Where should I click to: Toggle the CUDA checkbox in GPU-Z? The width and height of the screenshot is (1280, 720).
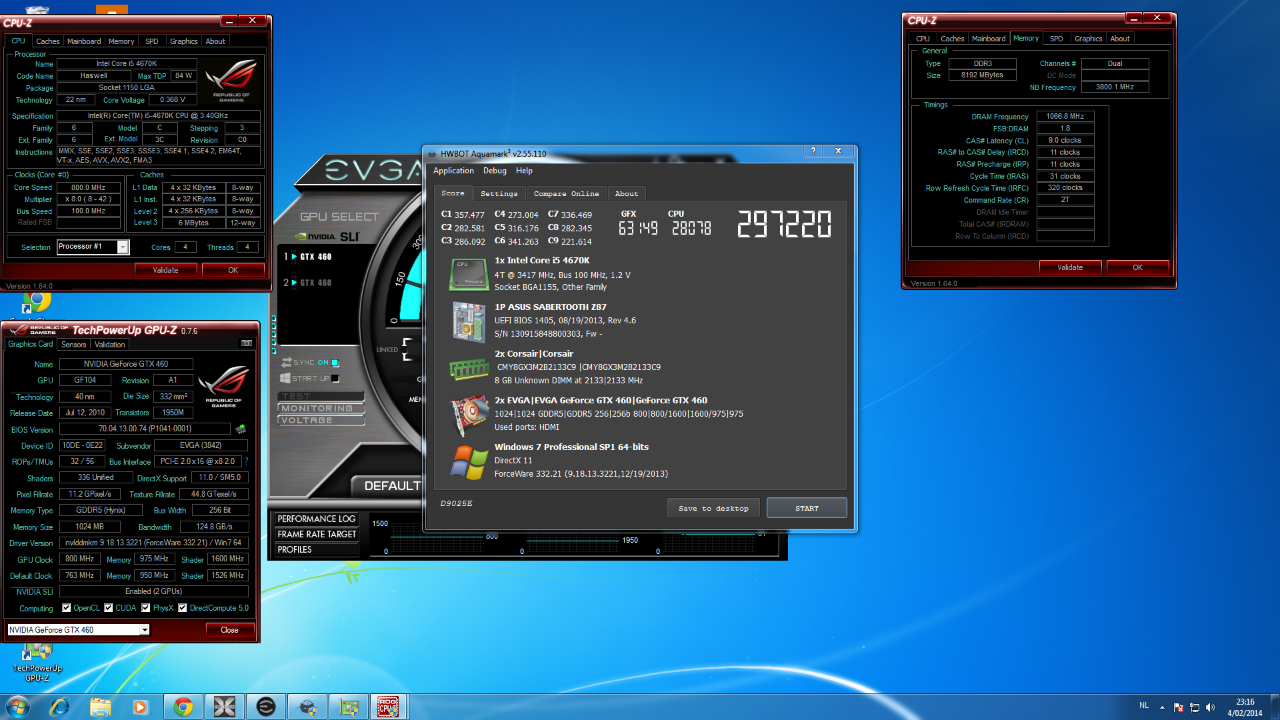pyautogui.click(x=108, y=608)
